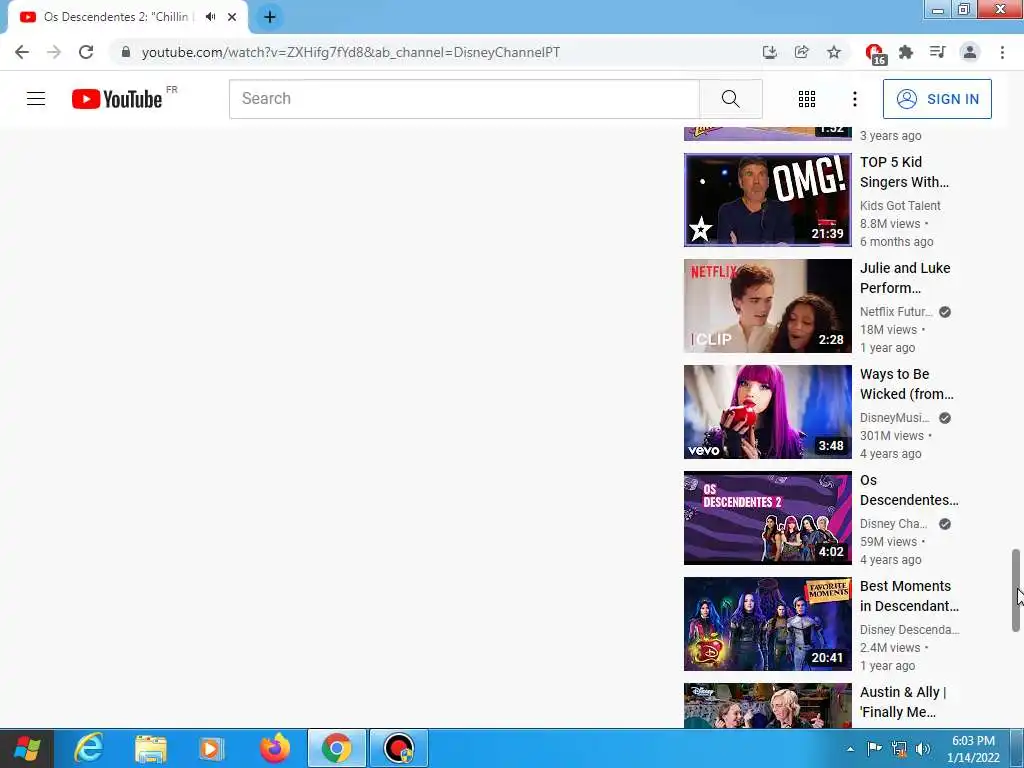Click the search magnifier button
This screenshot has height=768, width=1024.
[x=730, y=99]
